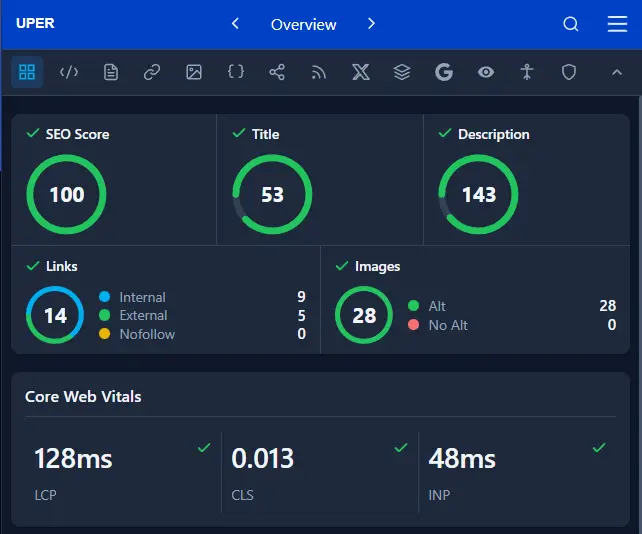This screenshot has height=534, width=642.
Task: Open the Description card label
Action: tap(494, 134)
